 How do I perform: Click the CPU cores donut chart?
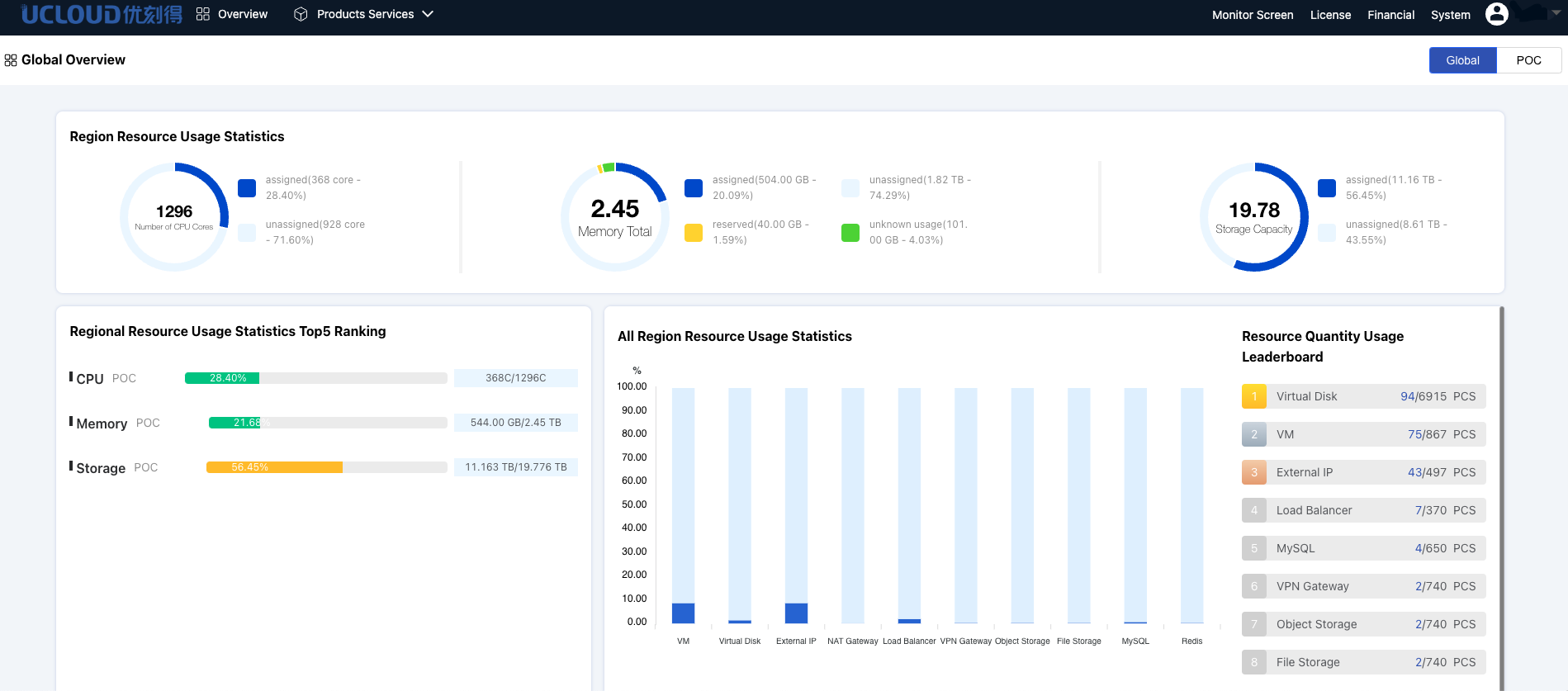[174, 217]
